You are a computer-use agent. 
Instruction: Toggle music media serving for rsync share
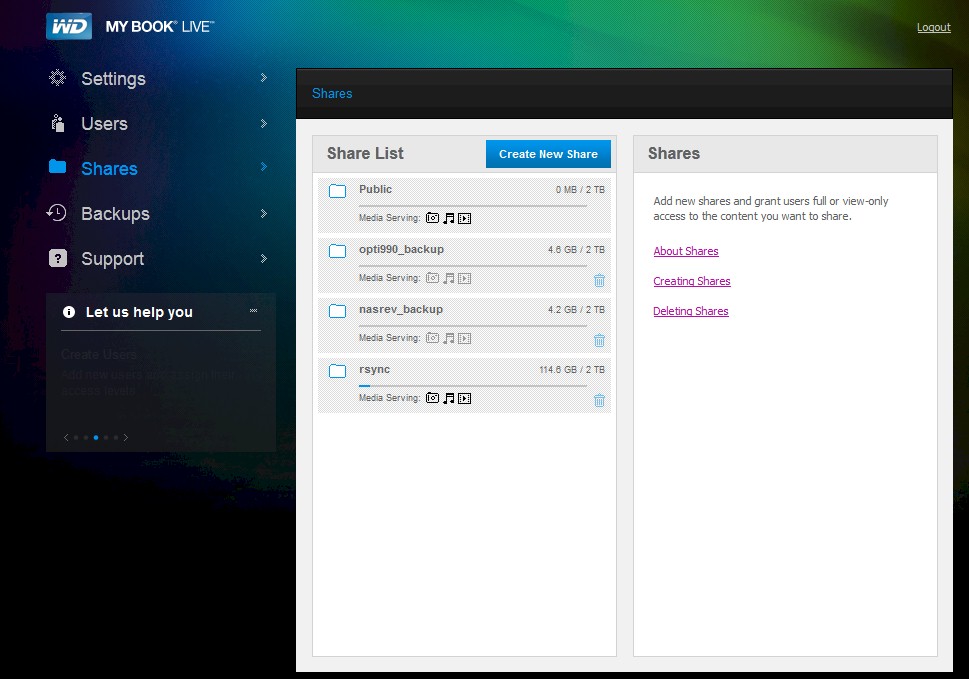(x=449, y=398)
